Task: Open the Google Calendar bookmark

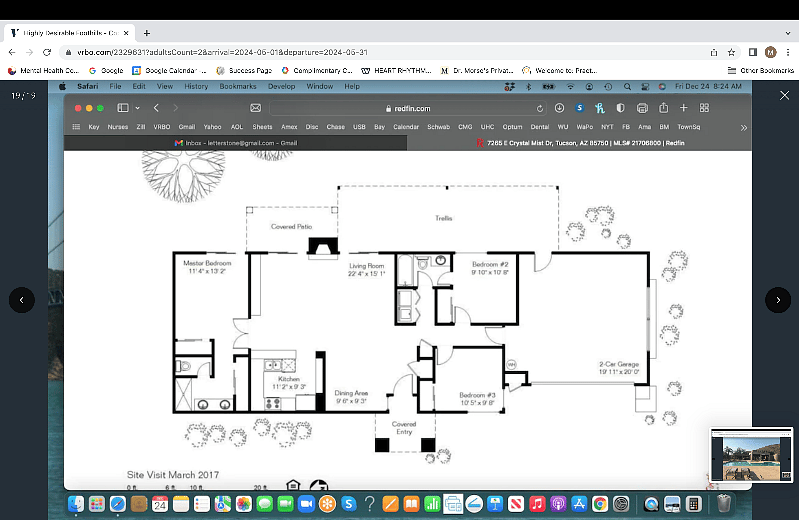Action: [169, 70]
